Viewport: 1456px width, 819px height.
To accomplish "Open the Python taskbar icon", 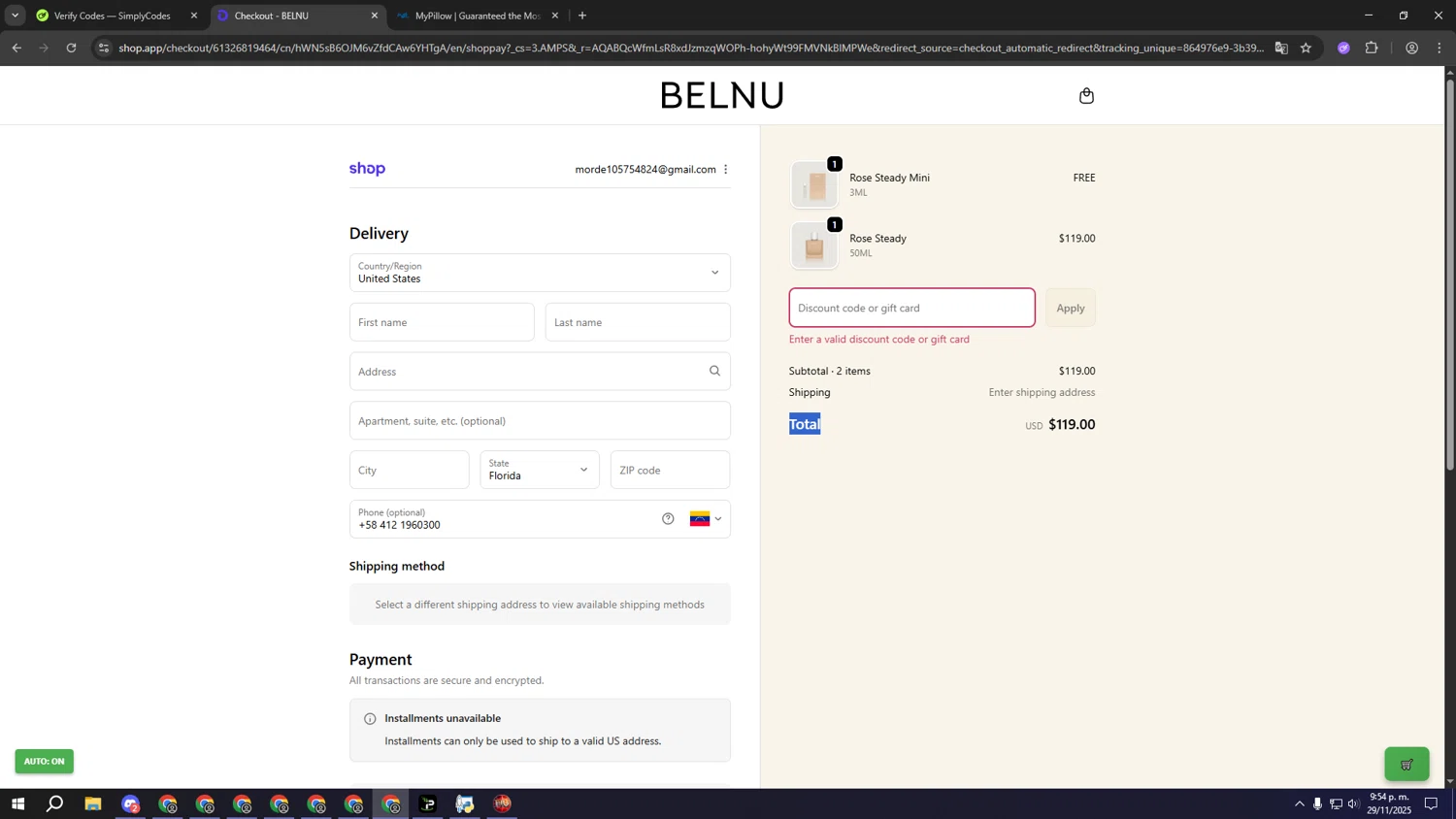I will [465, 804].
